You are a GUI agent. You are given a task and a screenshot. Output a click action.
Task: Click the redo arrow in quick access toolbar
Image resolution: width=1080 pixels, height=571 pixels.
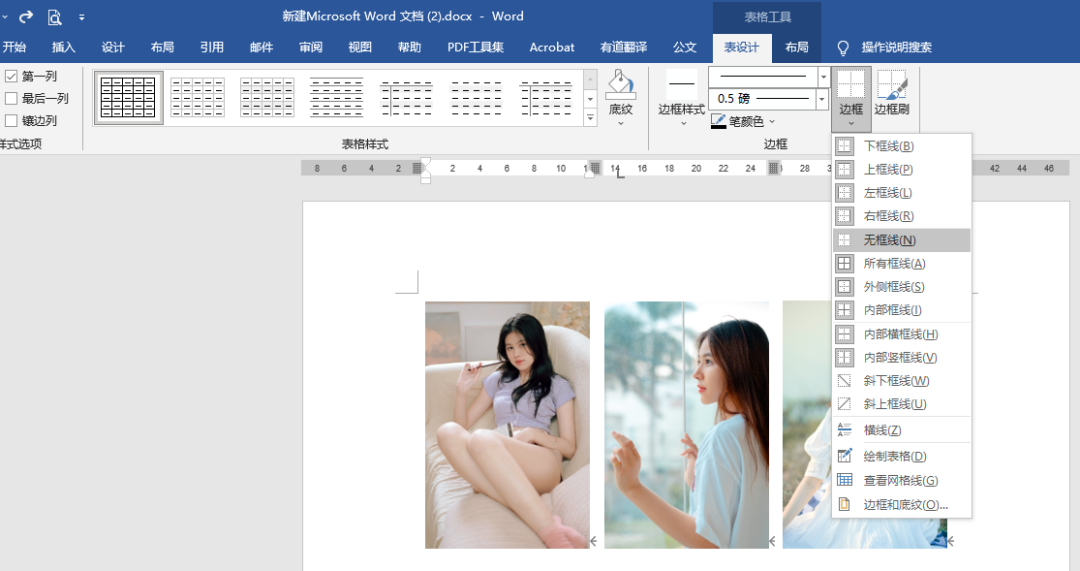tap(25, 16)
